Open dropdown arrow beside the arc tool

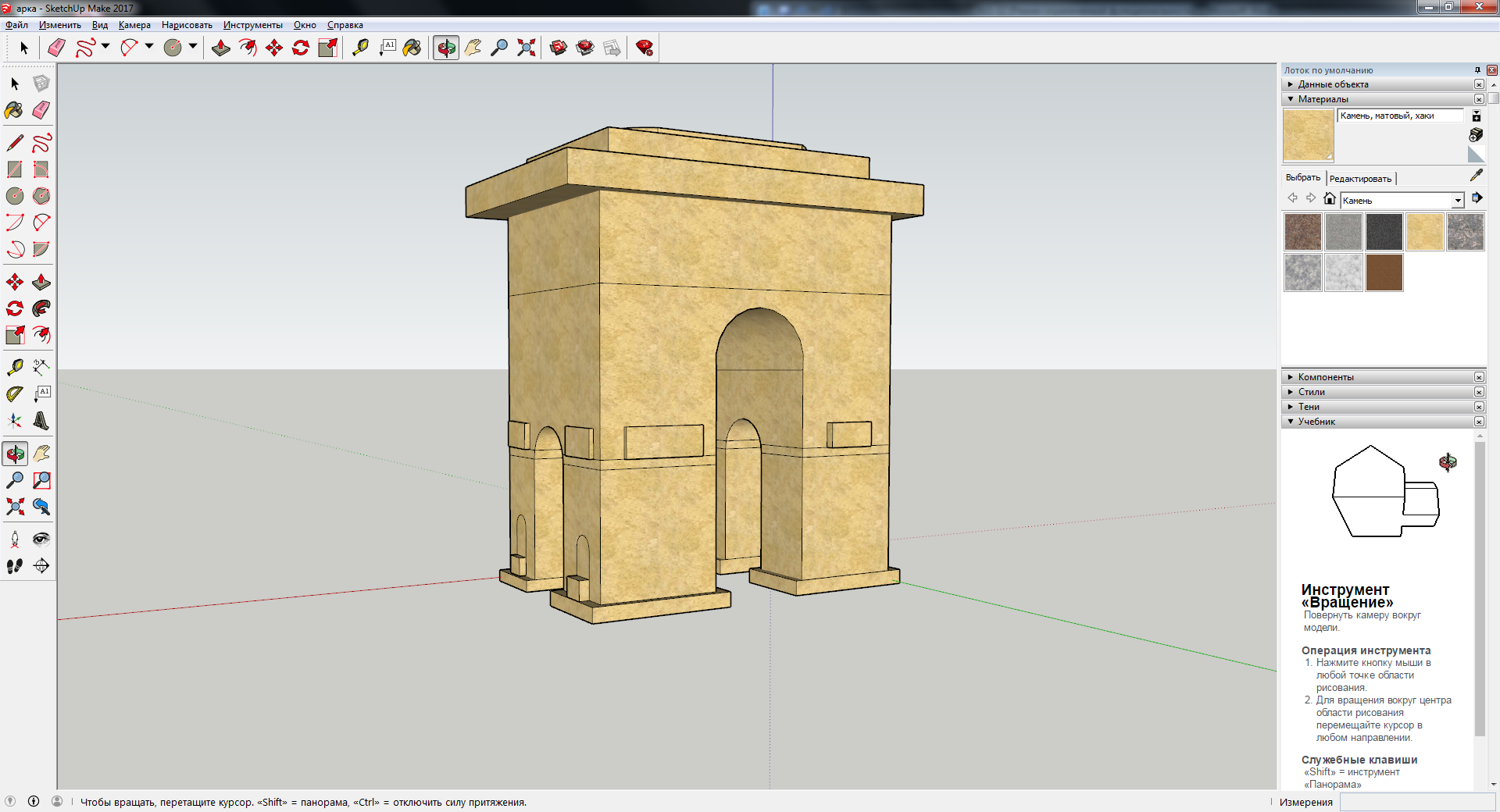tap(149, 46)
